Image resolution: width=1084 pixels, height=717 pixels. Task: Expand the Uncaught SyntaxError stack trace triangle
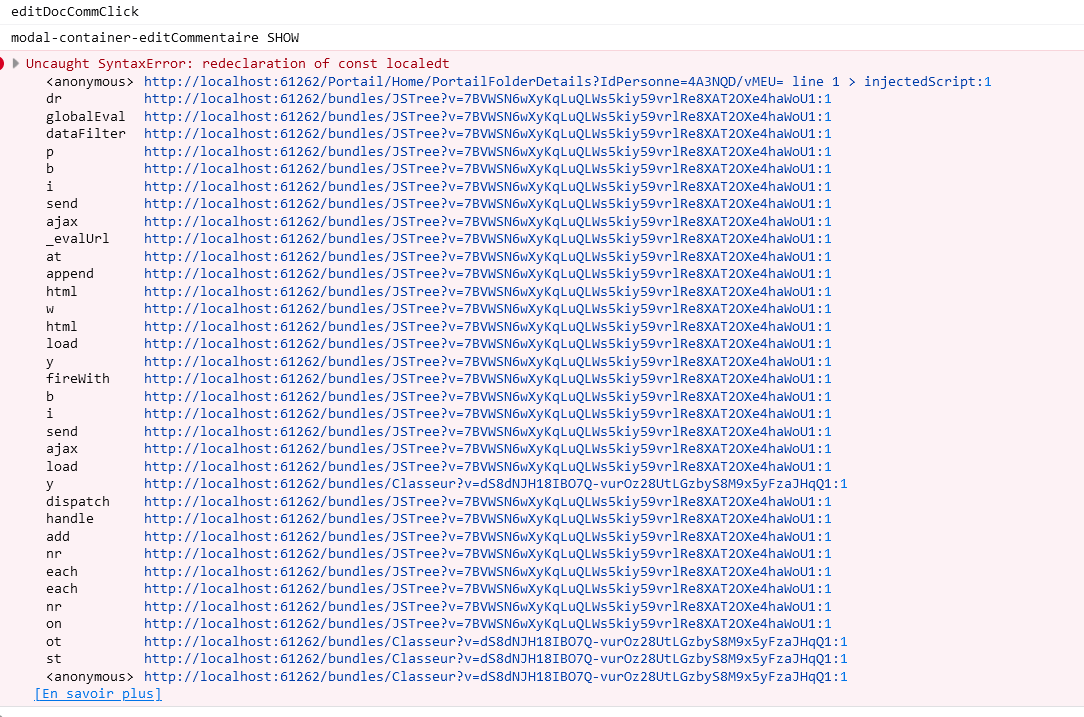(16, 64)
